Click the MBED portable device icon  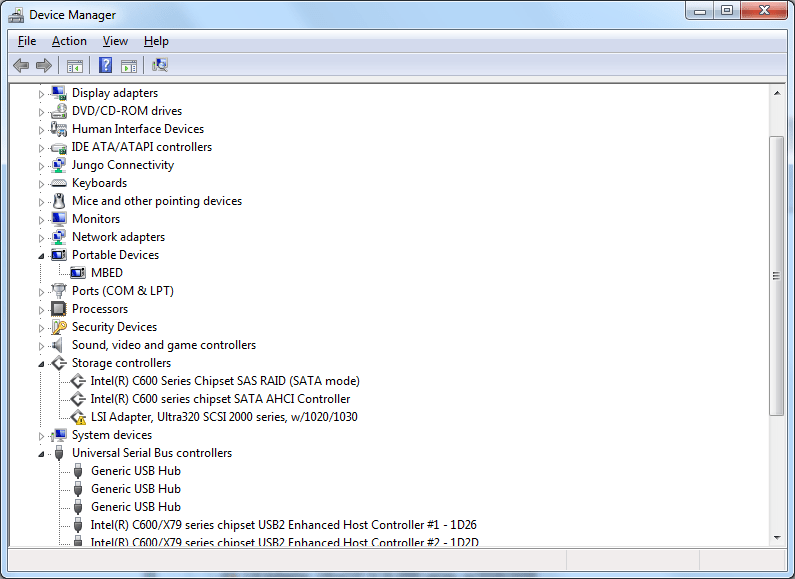(78, 273)
